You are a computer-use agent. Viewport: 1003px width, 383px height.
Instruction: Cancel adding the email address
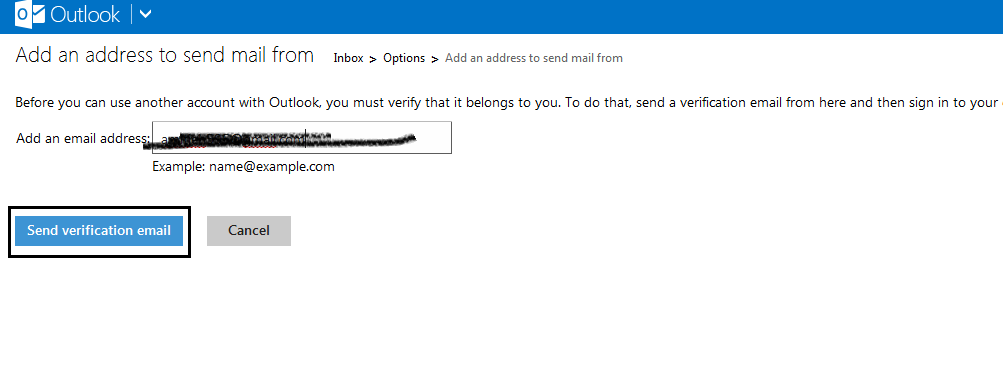(249, 231)
